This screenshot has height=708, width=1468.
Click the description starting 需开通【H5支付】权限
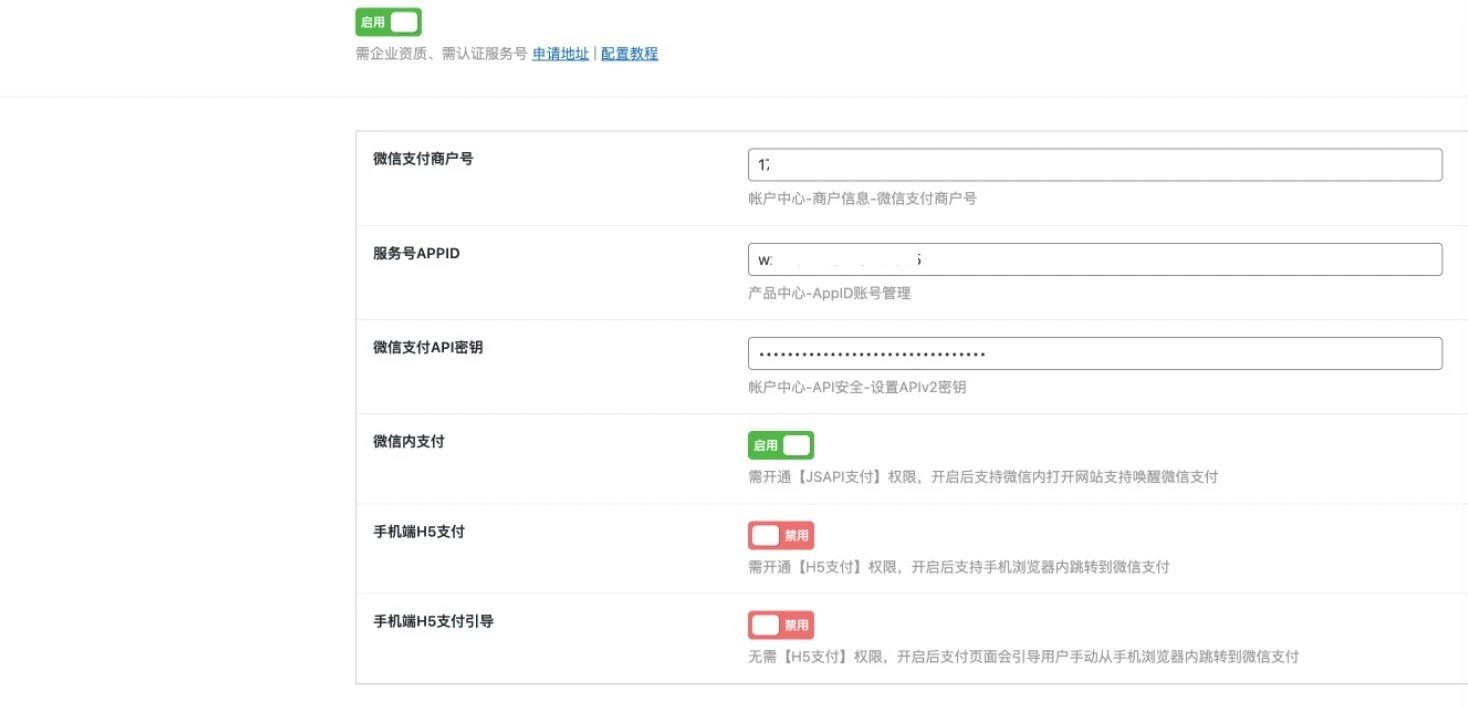[959, 567]
